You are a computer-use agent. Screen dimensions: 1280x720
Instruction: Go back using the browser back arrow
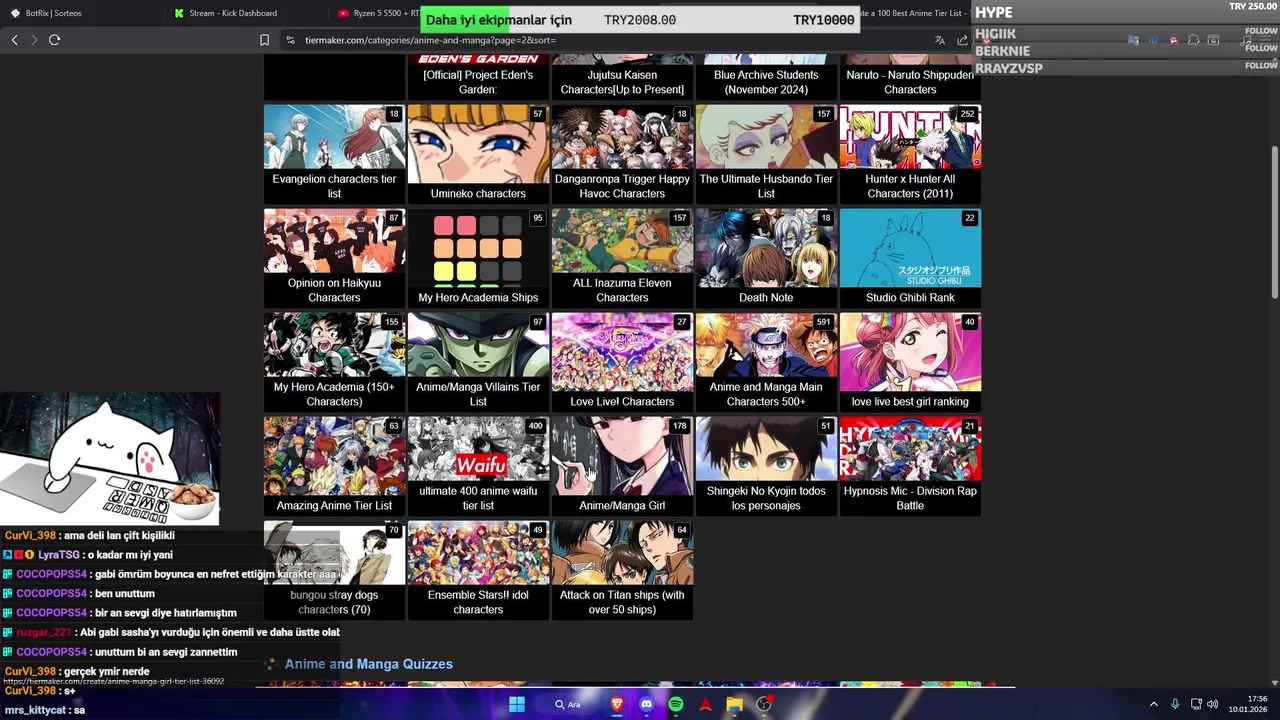pos(14,40)
